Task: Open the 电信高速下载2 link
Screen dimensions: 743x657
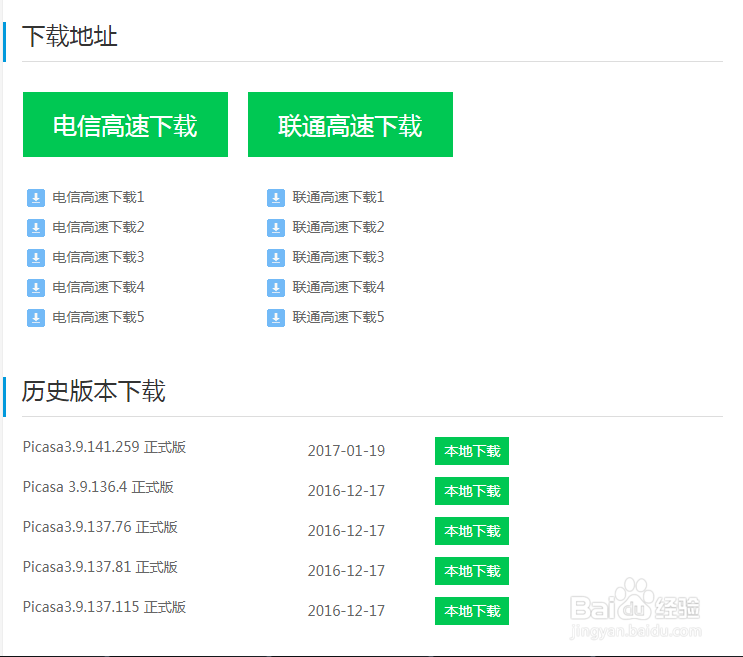Action: point(98,227)
